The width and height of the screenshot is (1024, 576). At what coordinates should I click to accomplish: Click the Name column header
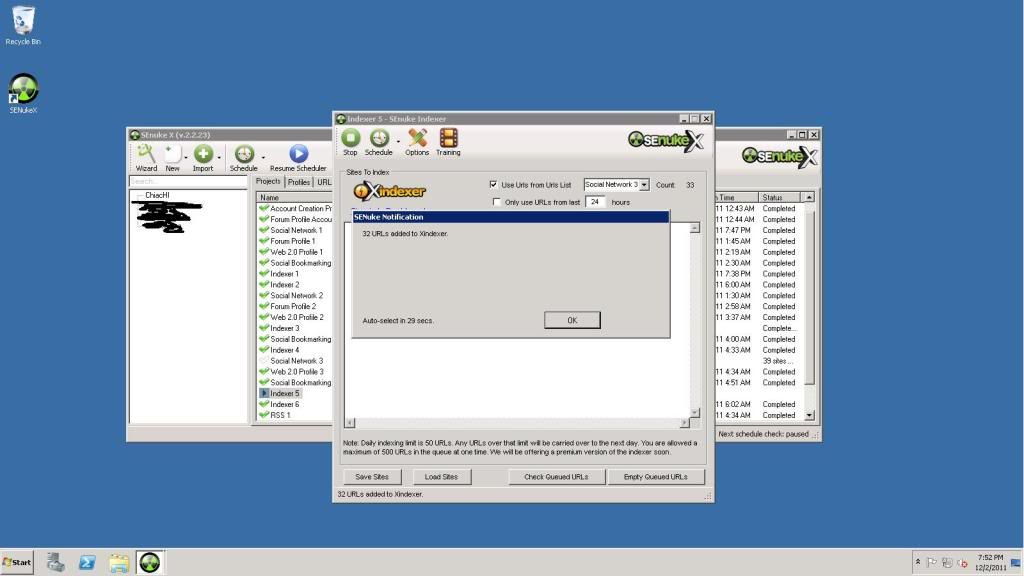[x=295, y=197]
